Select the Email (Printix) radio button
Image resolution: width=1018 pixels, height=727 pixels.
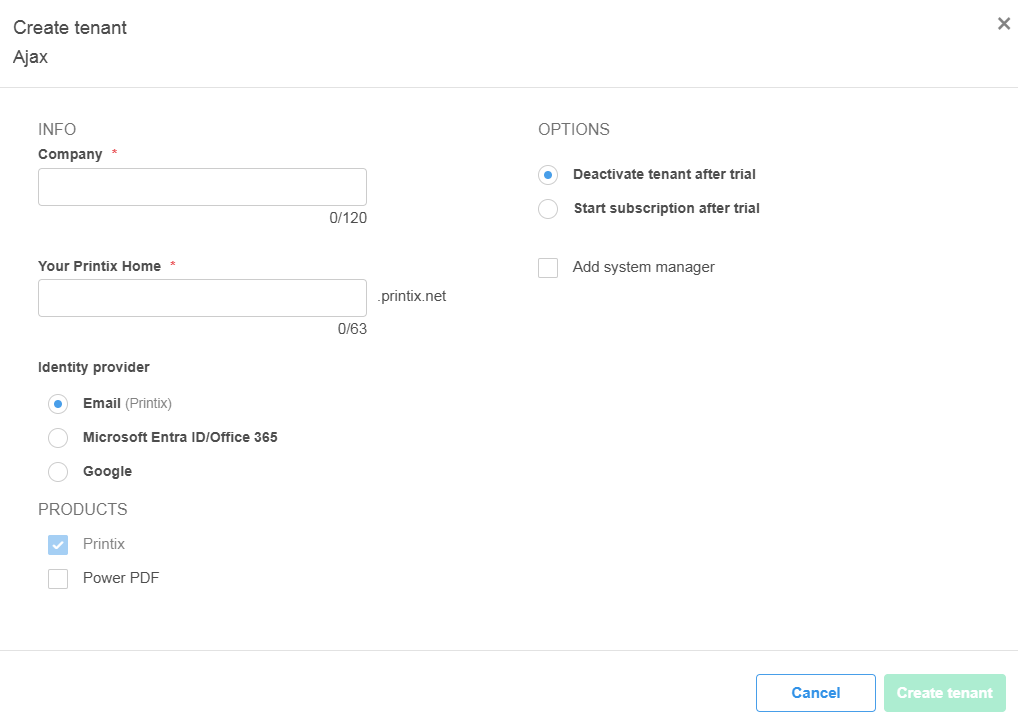pos(58,404)
